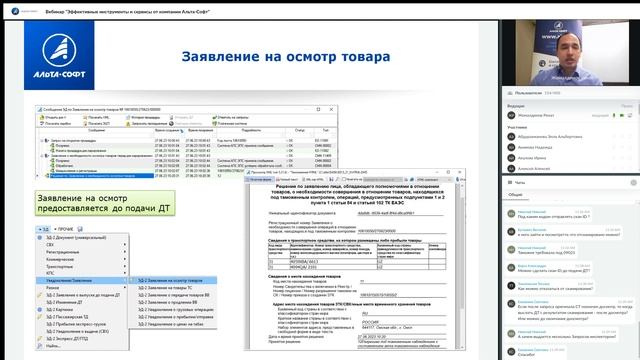Select ЭД-2 Карточка item
This screenshot has height=360, width=640.
click(x=83, y=309)
